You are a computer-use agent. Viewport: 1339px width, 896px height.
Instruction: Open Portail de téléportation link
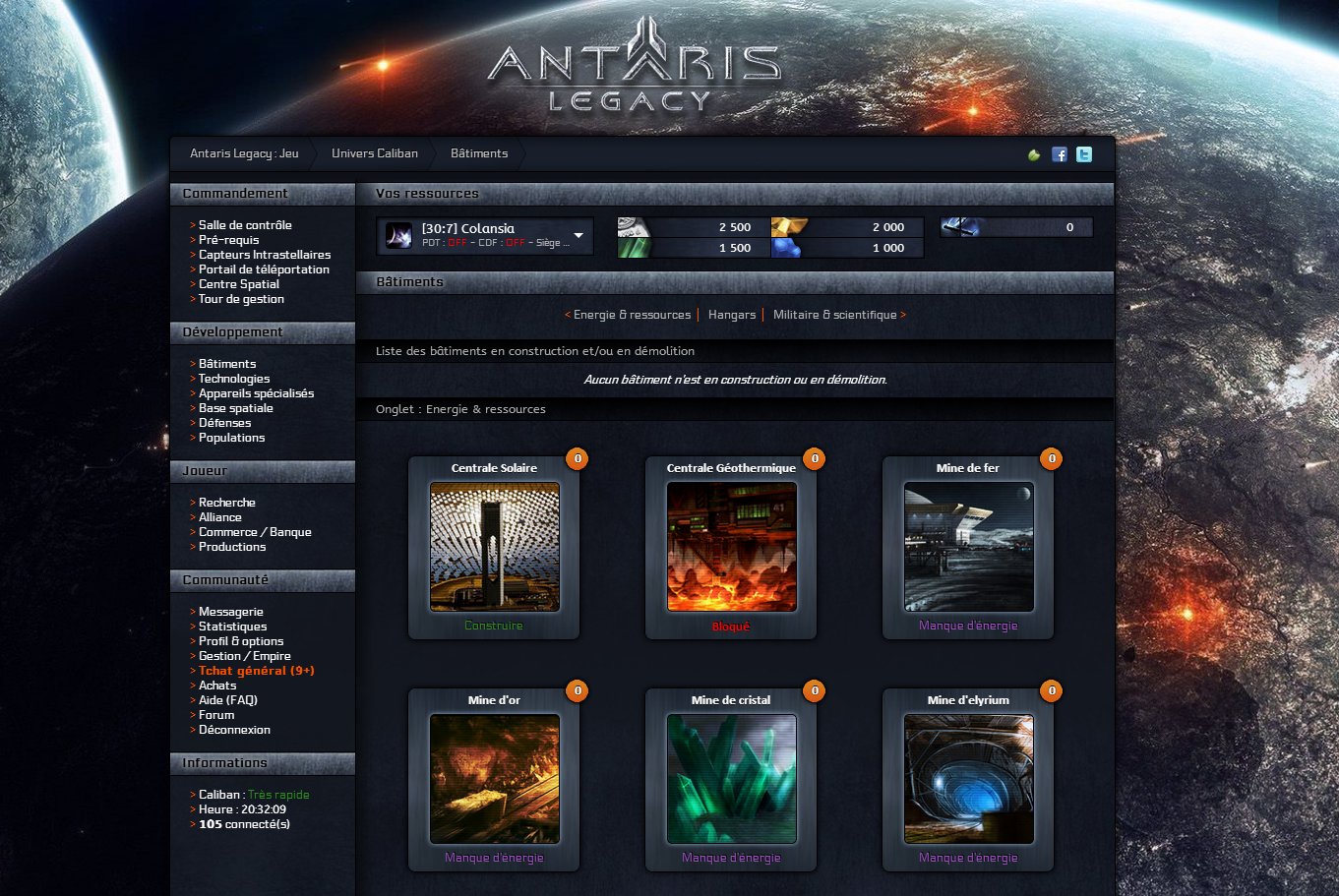264,269
